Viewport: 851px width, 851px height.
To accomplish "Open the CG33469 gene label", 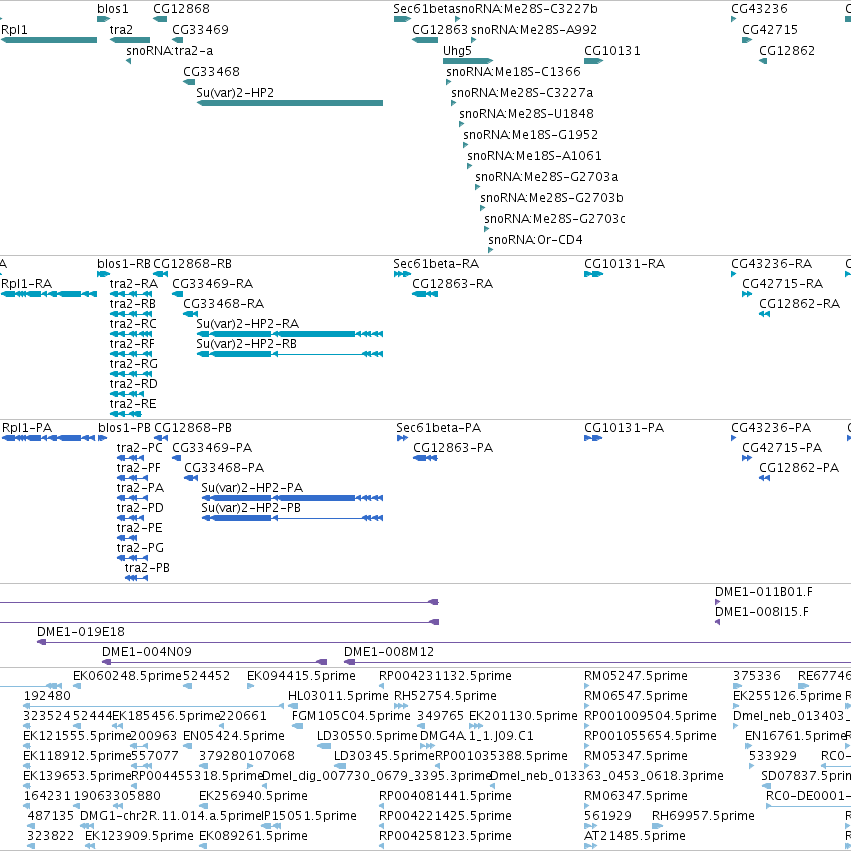I will (x=200, y=30).
